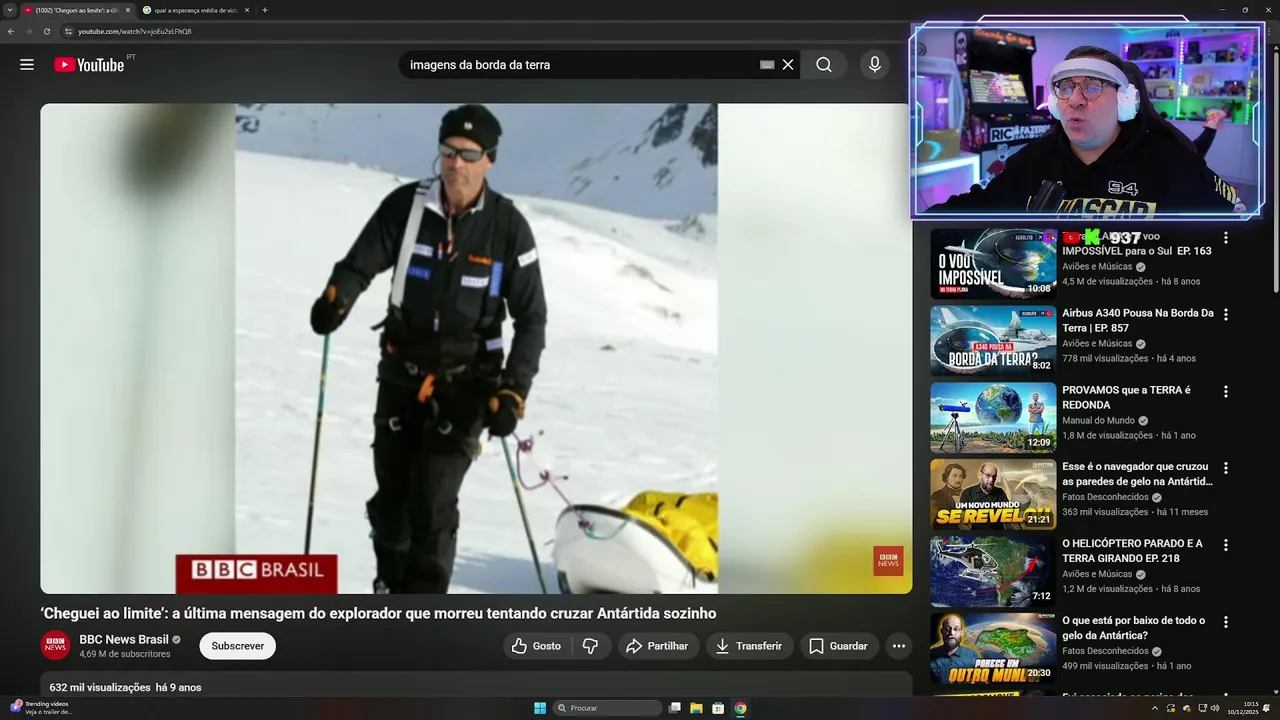
Task: Edit the search field 'imagens da borda da terra'
Action: (x=580, y=65)
